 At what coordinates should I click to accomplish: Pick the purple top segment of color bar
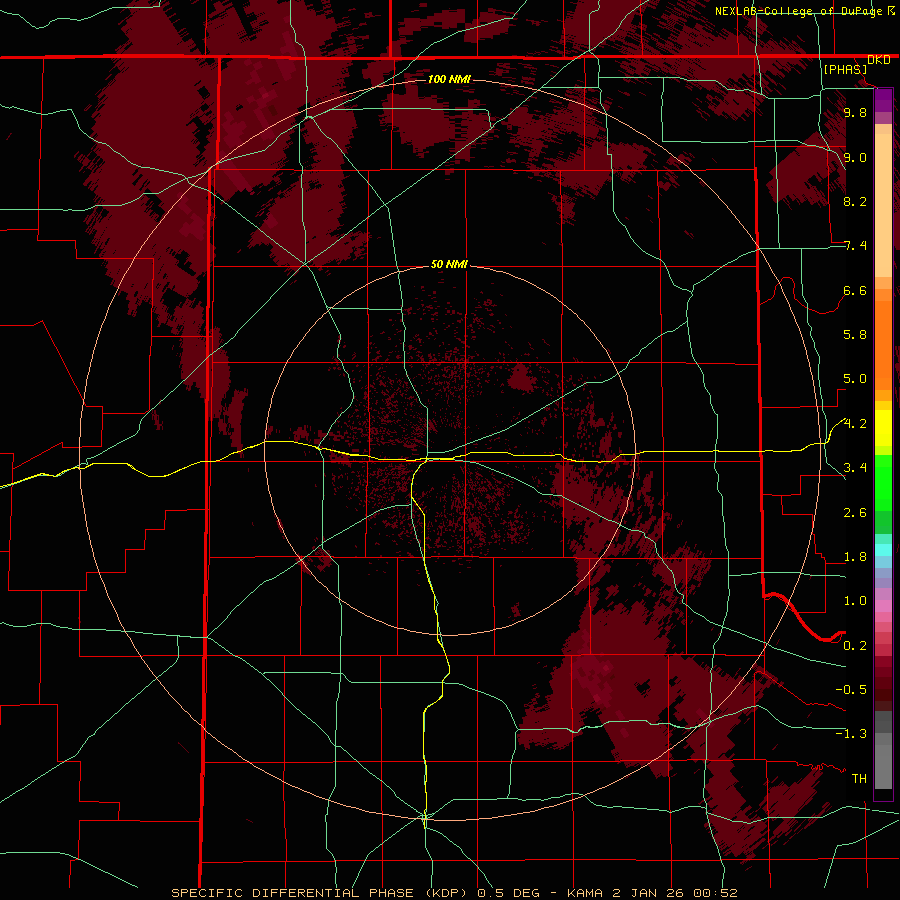[x=883, y=100]
